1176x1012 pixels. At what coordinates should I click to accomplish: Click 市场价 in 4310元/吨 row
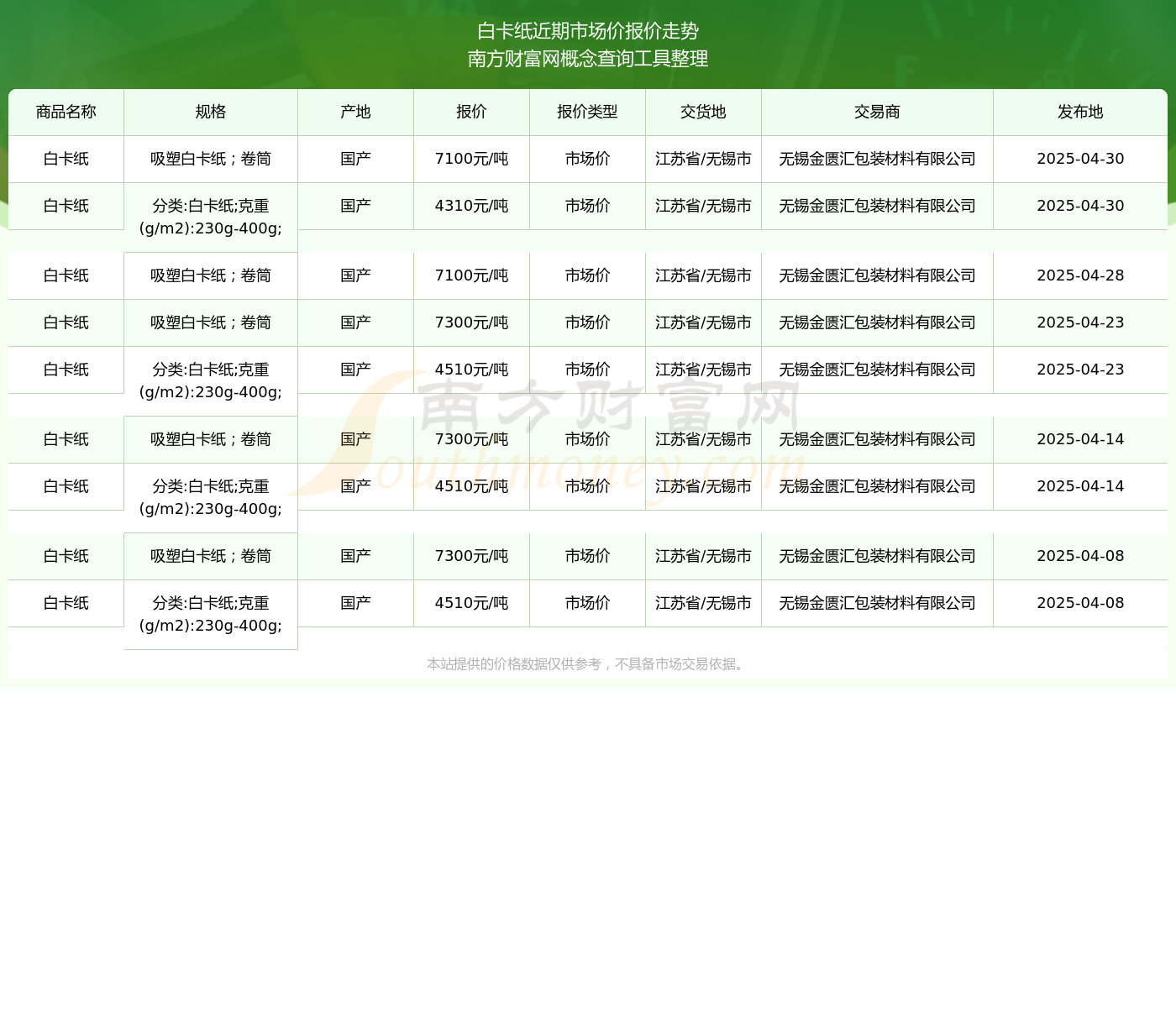587,206
